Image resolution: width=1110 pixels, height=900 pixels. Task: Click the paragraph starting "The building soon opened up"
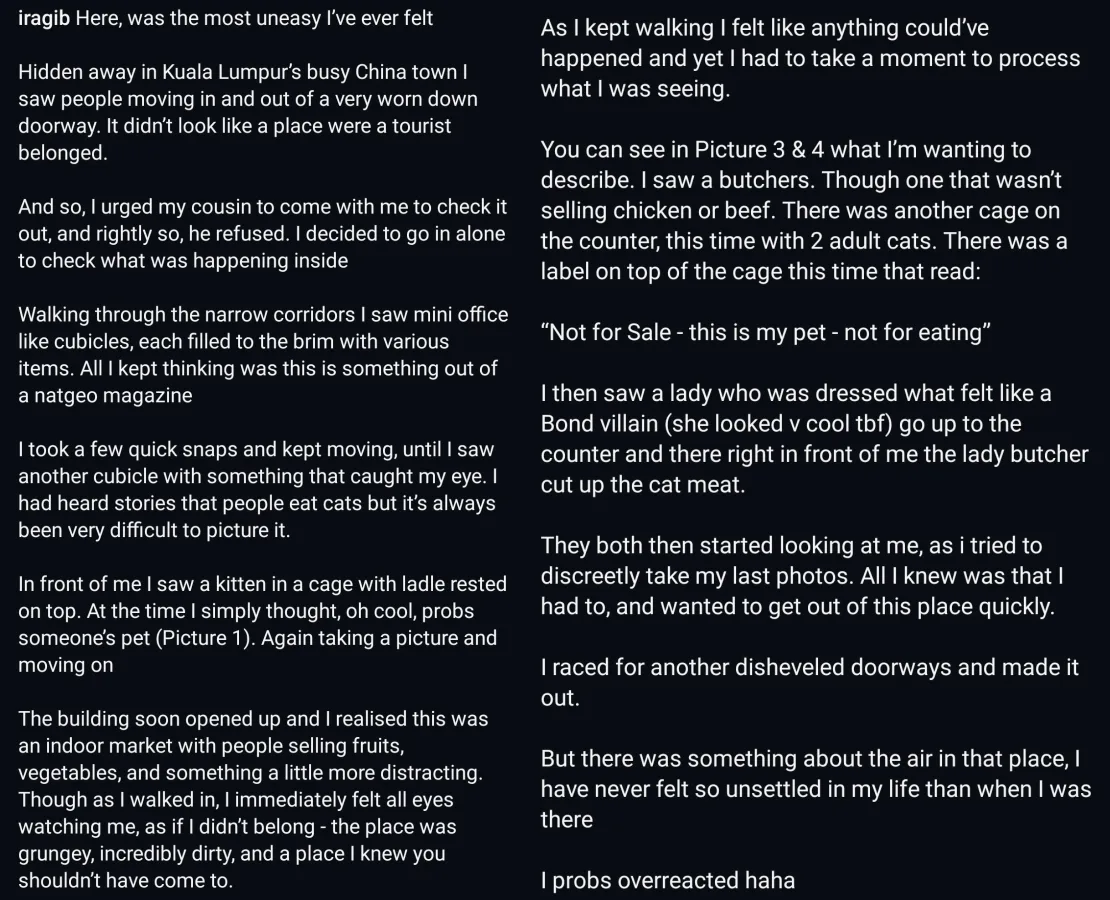click(253, 799)
